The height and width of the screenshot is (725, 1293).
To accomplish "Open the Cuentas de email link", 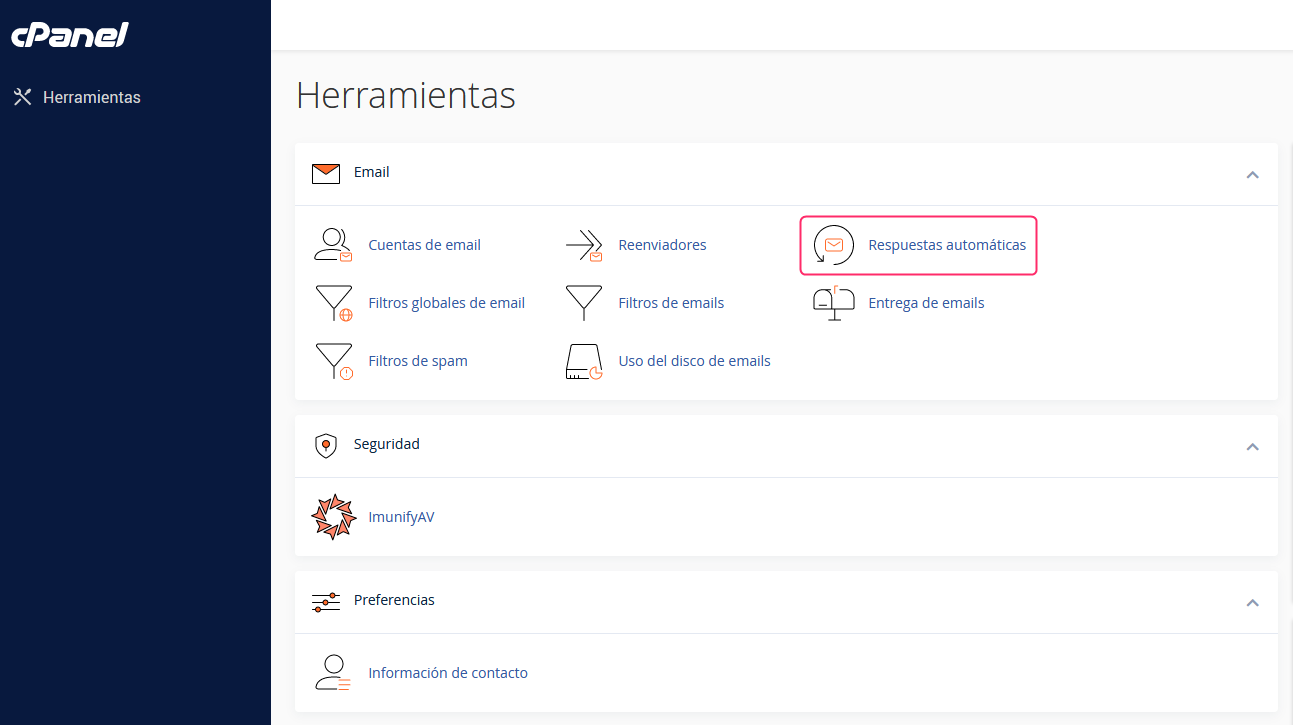I will [x=424, y=245].
